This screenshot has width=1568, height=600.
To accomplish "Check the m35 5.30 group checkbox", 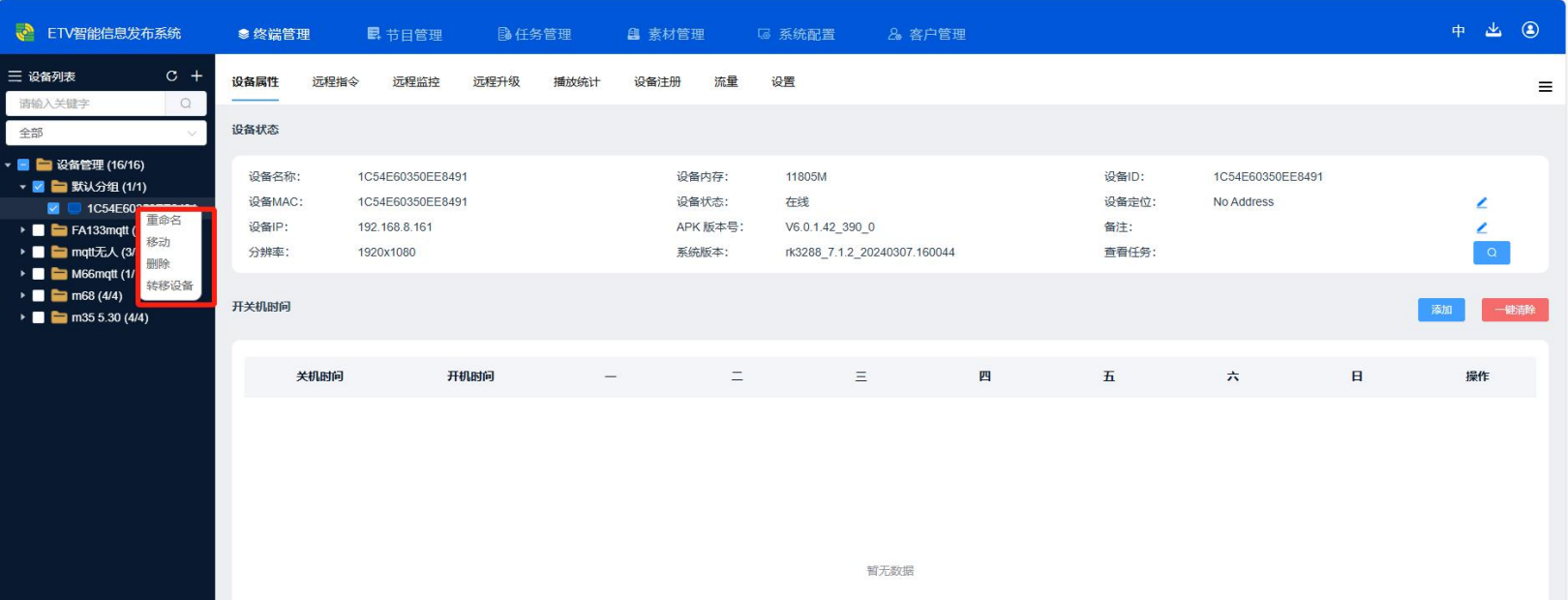I will tap(39, 317).
